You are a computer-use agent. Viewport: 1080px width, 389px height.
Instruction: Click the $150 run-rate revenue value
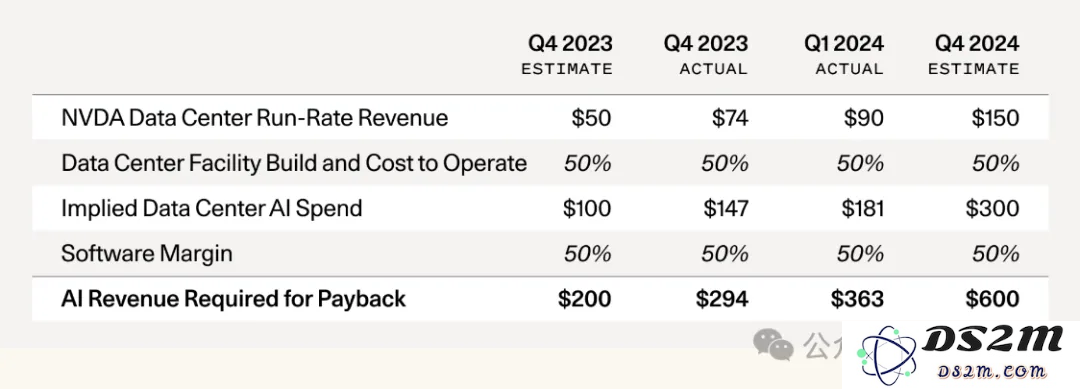[995, 118]
